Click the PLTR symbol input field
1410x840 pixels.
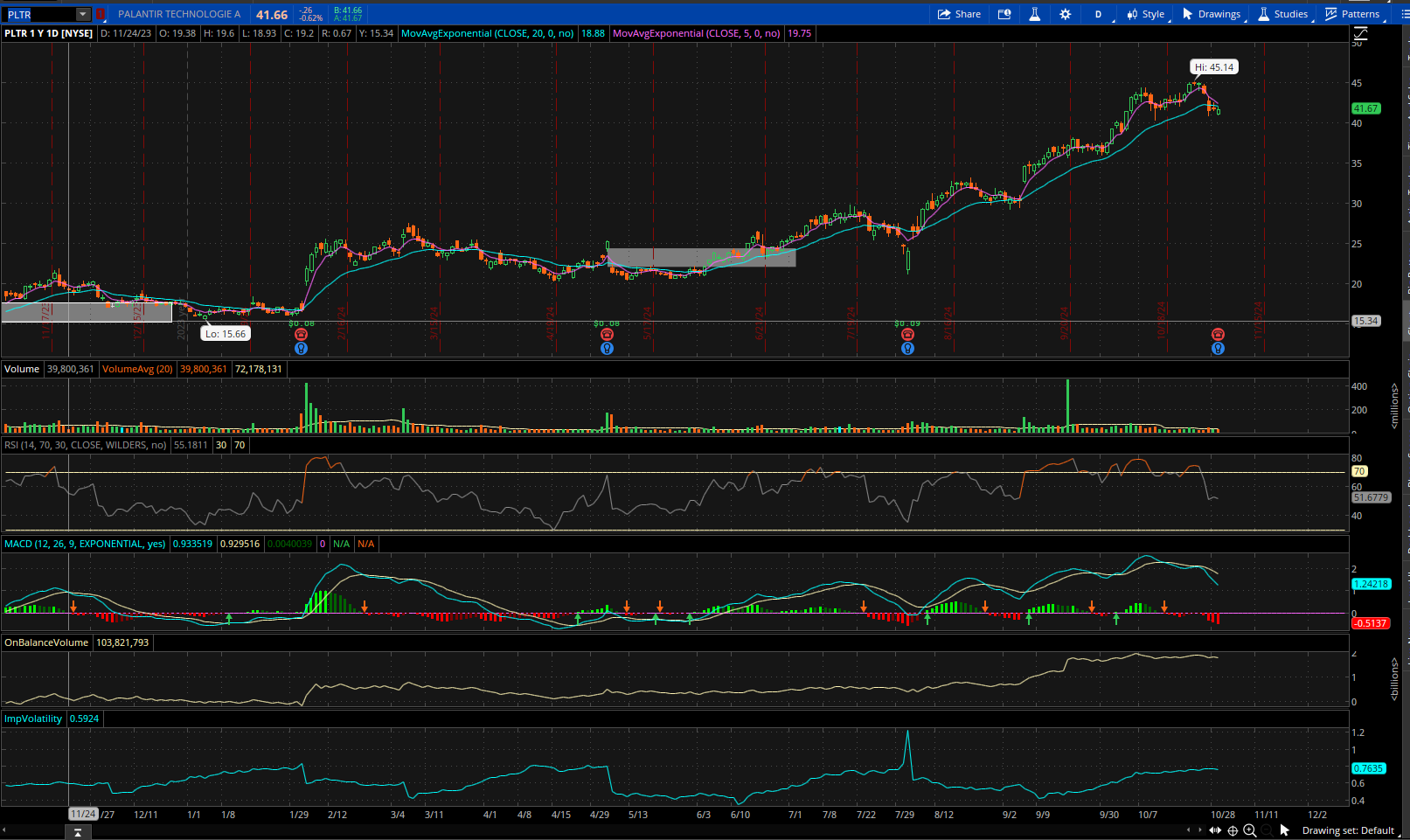39,14
